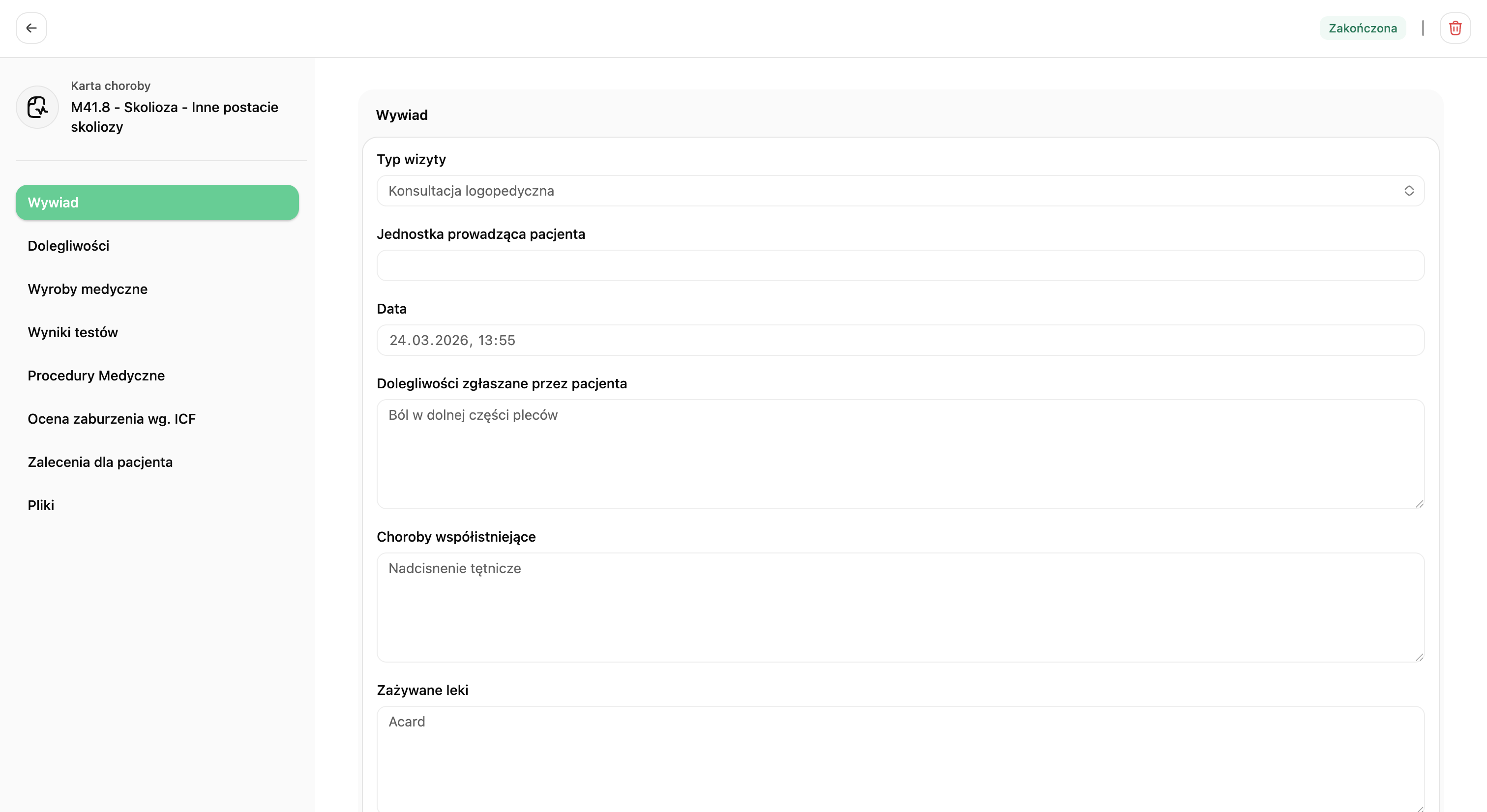The image size is (1487, 812).
Task: Select the Wywiad sidebar tab
Action: 157,203
